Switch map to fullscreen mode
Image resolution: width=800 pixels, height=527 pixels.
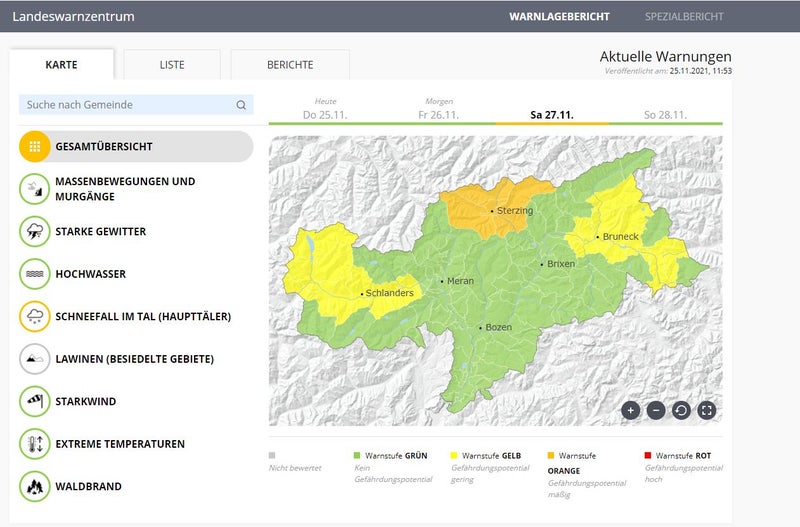click(707, 410)
